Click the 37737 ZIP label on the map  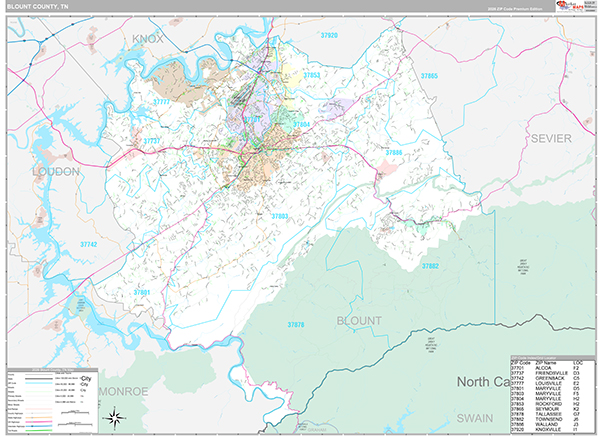[x=152, y=141]
